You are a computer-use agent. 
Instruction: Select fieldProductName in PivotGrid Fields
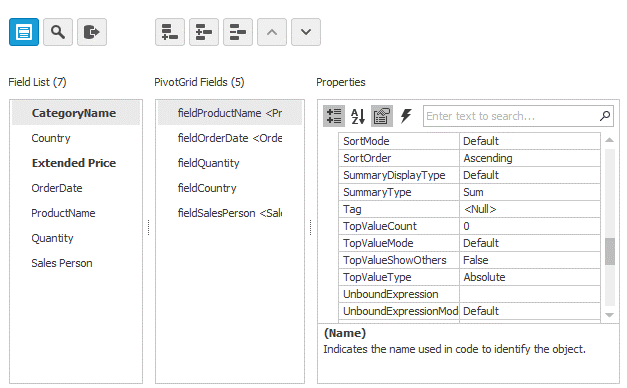(230, 113)
